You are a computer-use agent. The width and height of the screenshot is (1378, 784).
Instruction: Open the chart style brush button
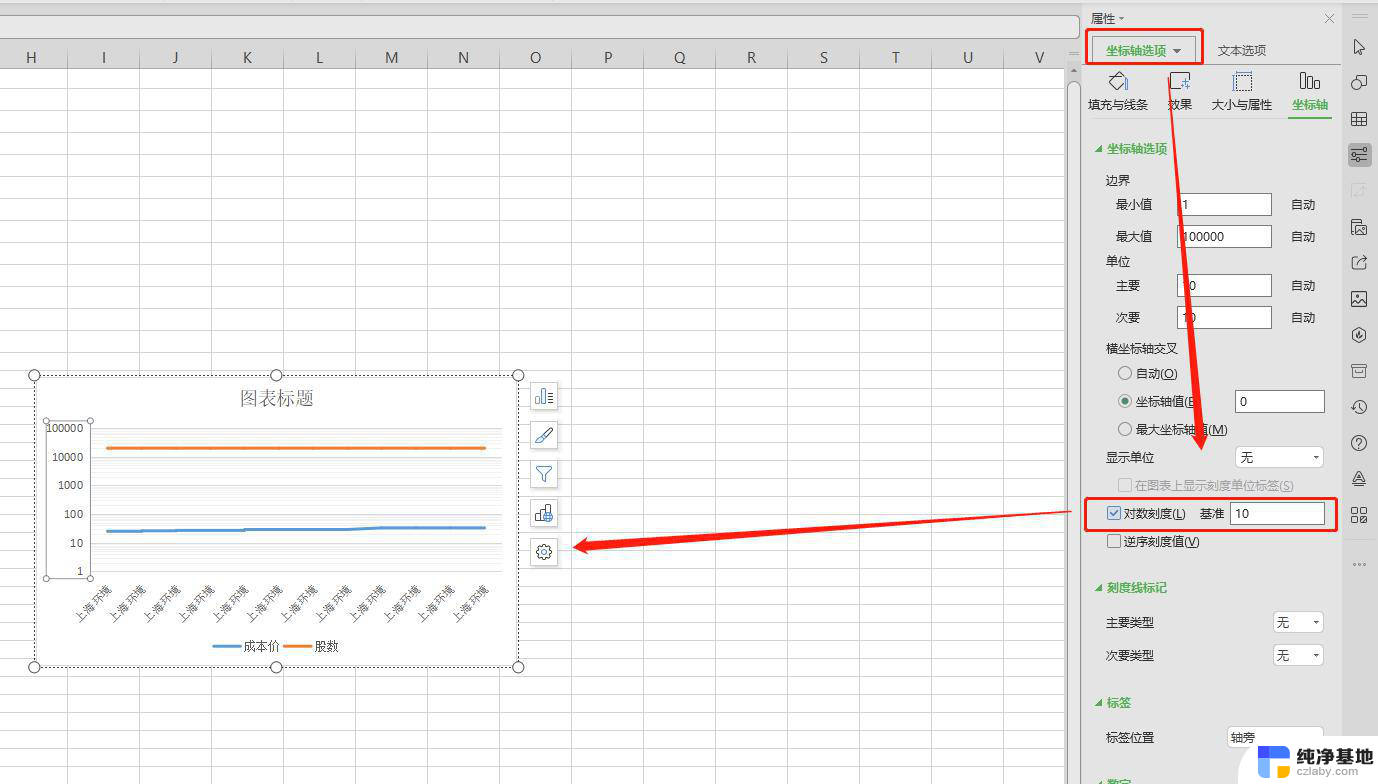point(544,435)
